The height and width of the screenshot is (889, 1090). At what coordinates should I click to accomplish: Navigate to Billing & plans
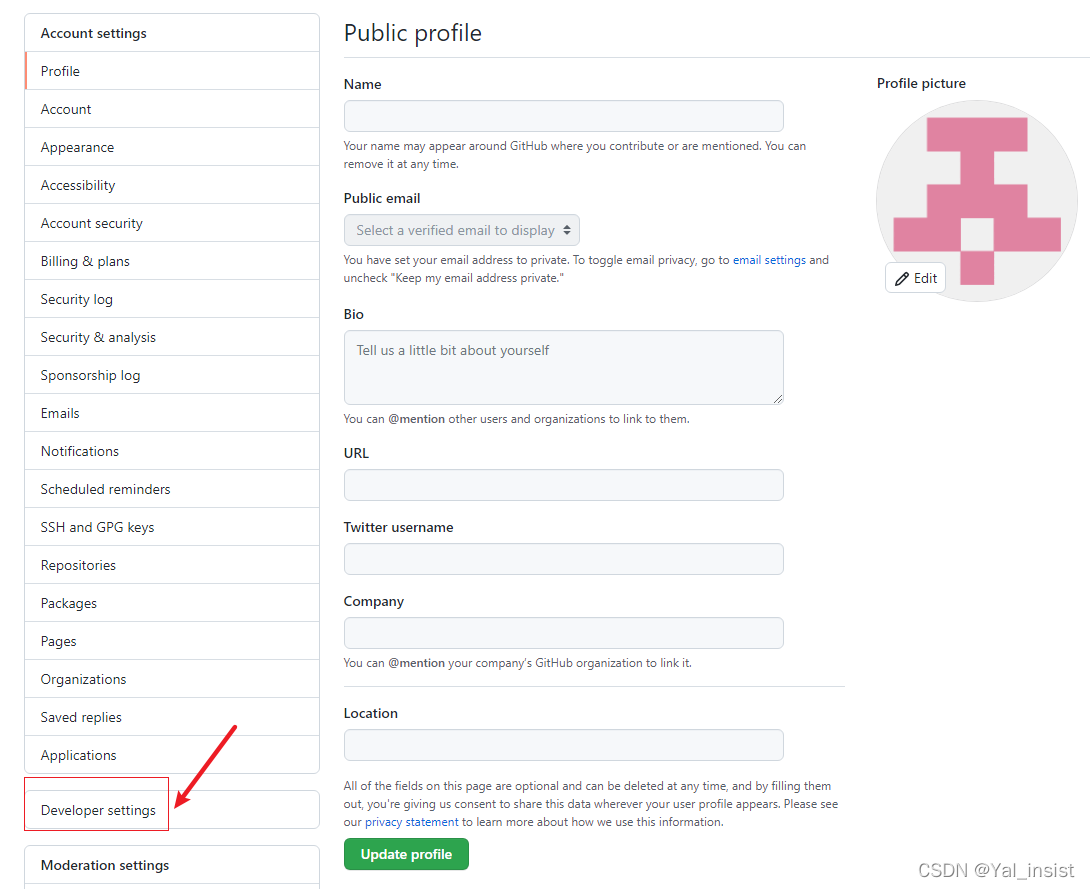click(x=172, y=261)
